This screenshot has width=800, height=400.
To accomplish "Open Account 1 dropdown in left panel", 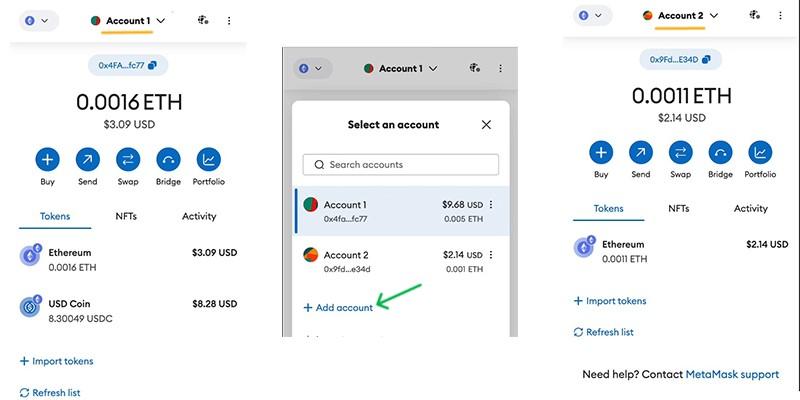I will pyautogui.click(x=128, y=21).
